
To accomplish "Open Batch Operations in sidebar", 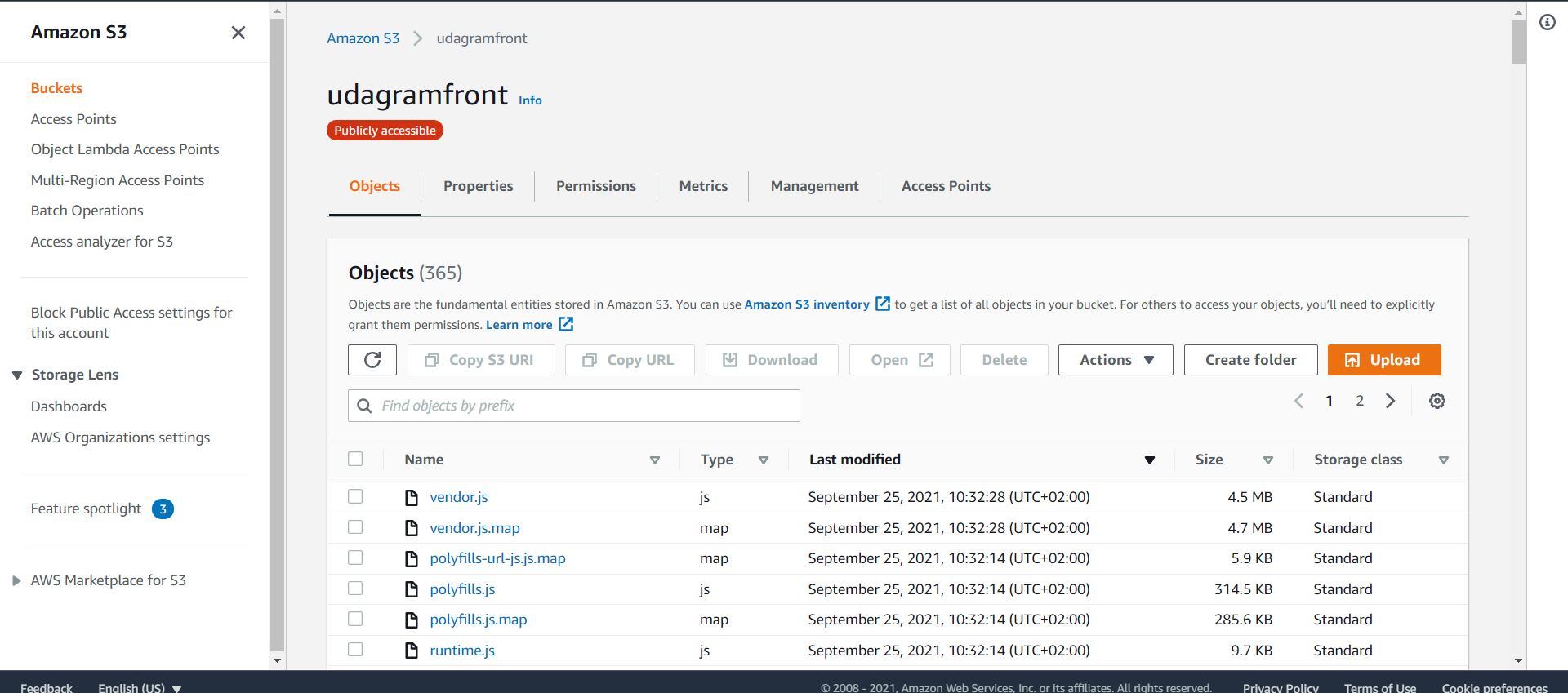I will point(87,211).
